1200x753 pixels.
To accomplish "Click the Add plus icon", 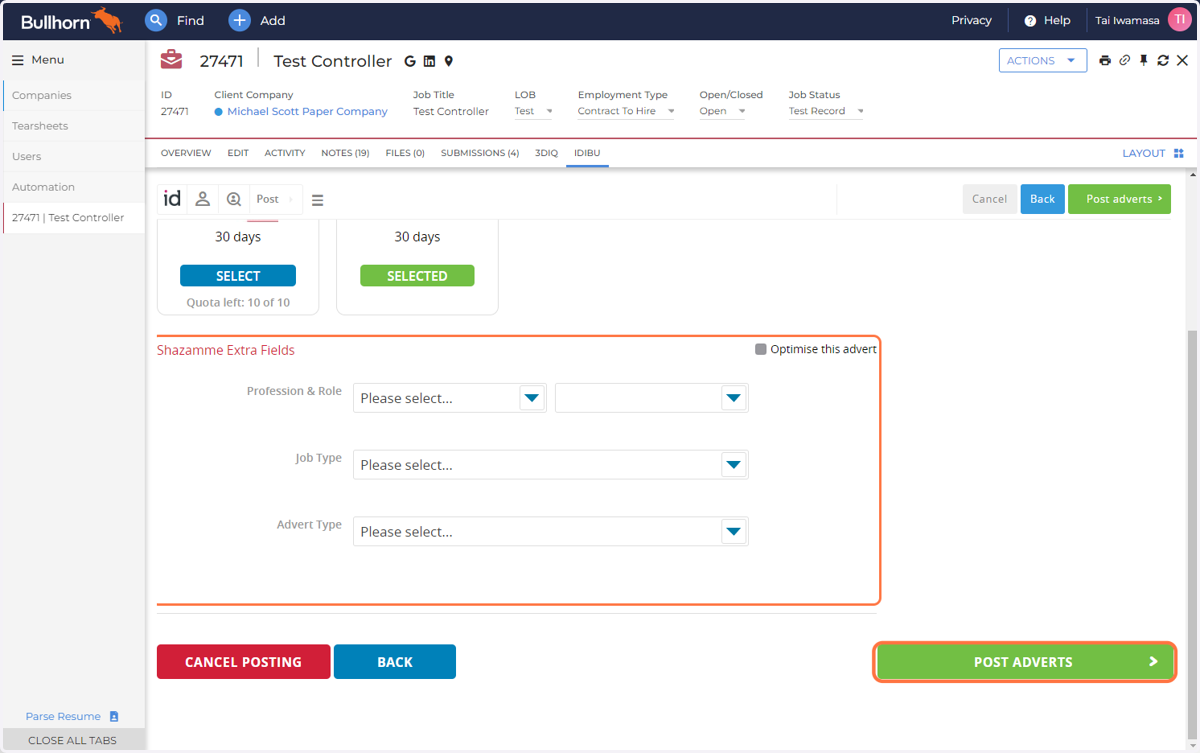I will click(239, 20).
